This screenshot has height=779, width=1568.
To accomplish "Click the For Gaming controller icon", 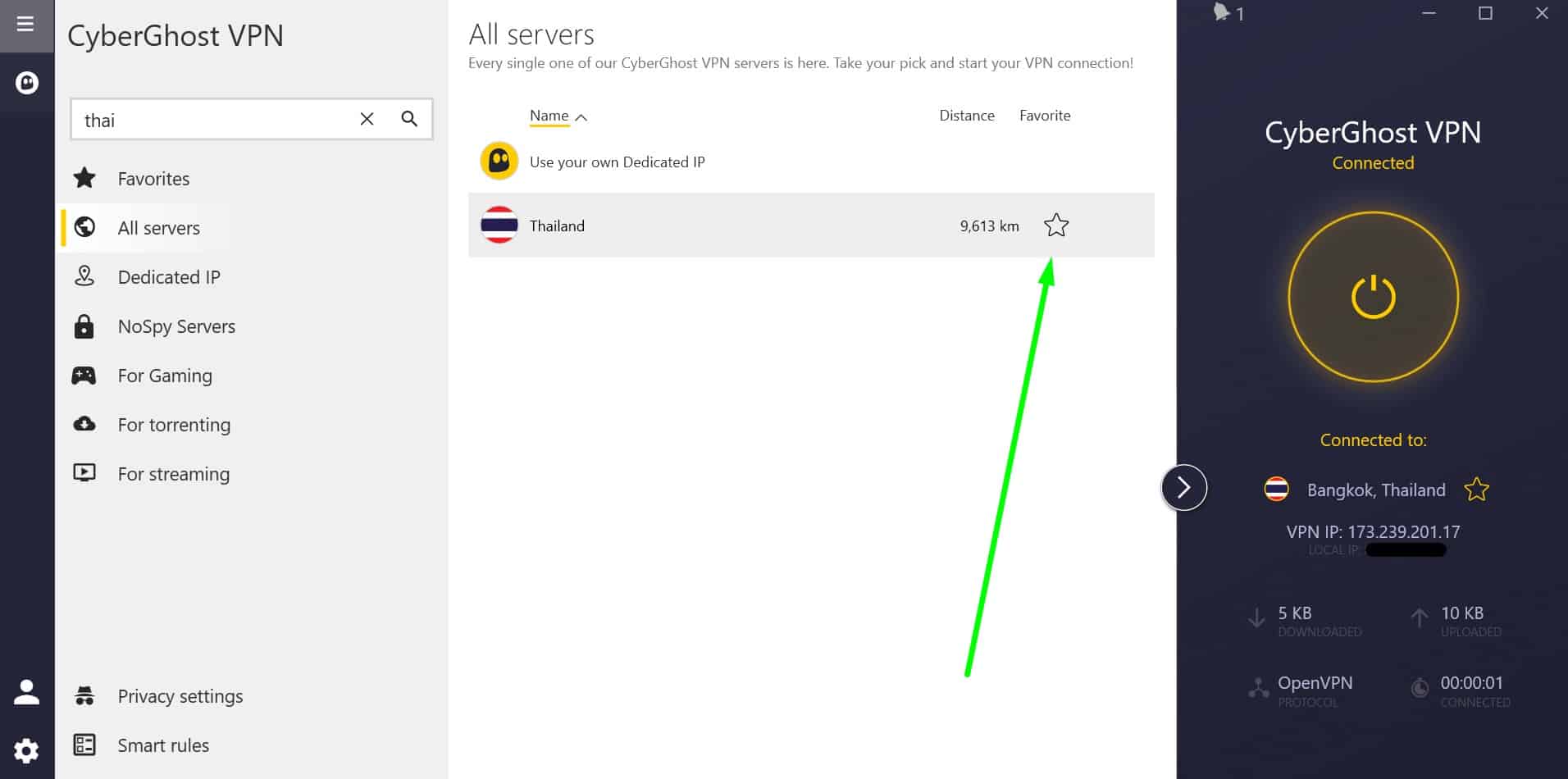I will 84,376.
